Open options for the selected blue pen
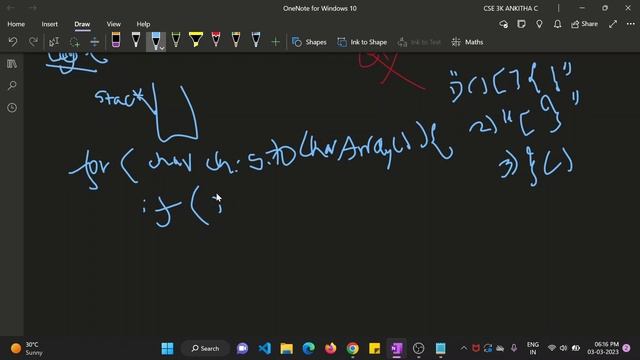 point(162,48)
